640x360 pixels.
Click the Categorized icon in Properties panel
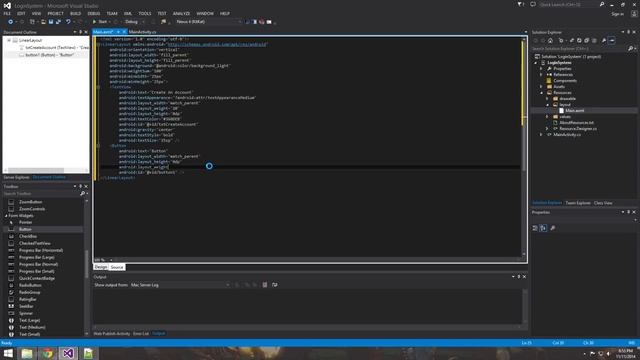535,228
